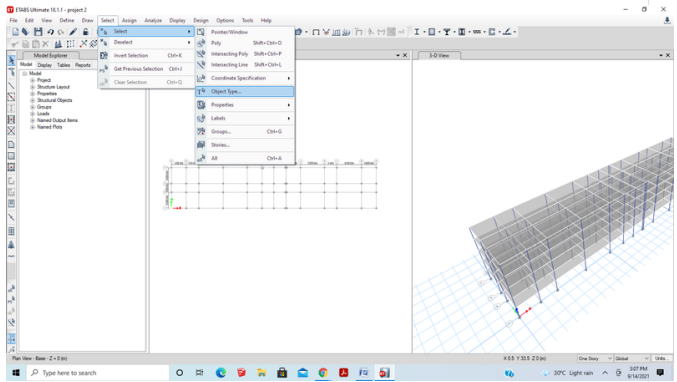Expand the Properties tree node
This screenshot has height=382, width=677.
pyautogui.click(x=32, y=94)
